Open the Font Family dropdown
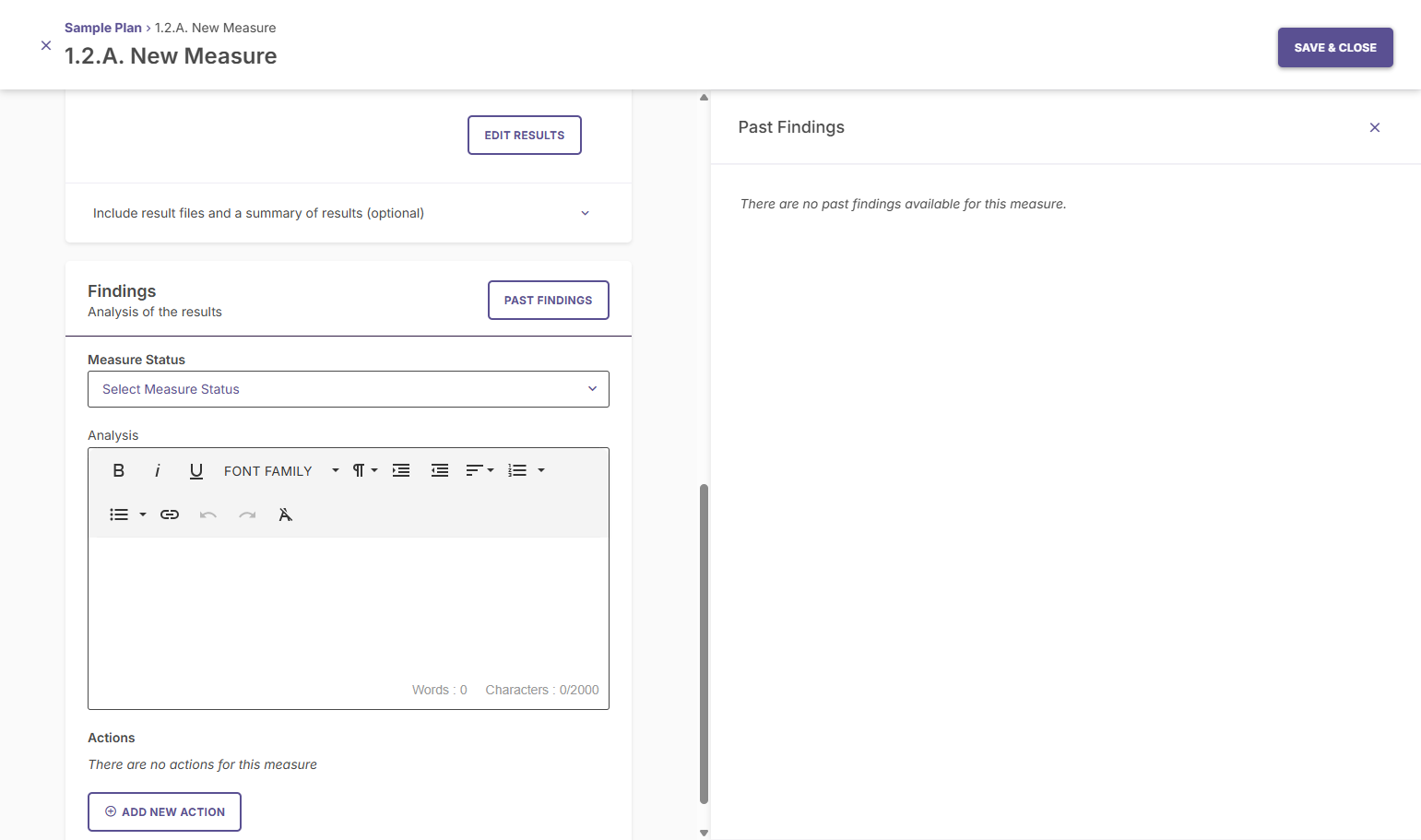1421x840 pixels. (281, 470)
